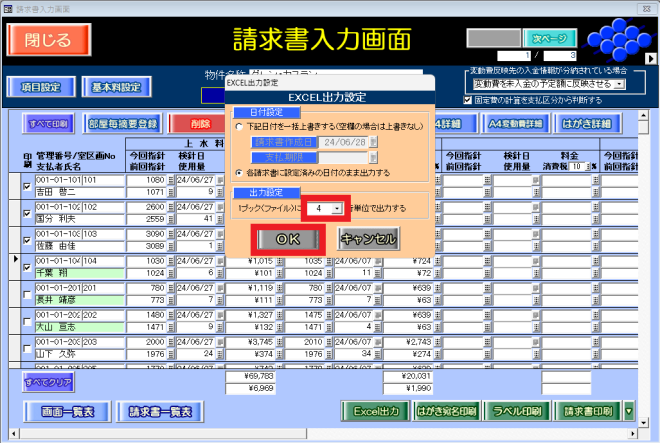The width and height of the screenshot is (660, 443).
Task: Check the box for 長井 靖彦 row
Action: coord(27,293)
